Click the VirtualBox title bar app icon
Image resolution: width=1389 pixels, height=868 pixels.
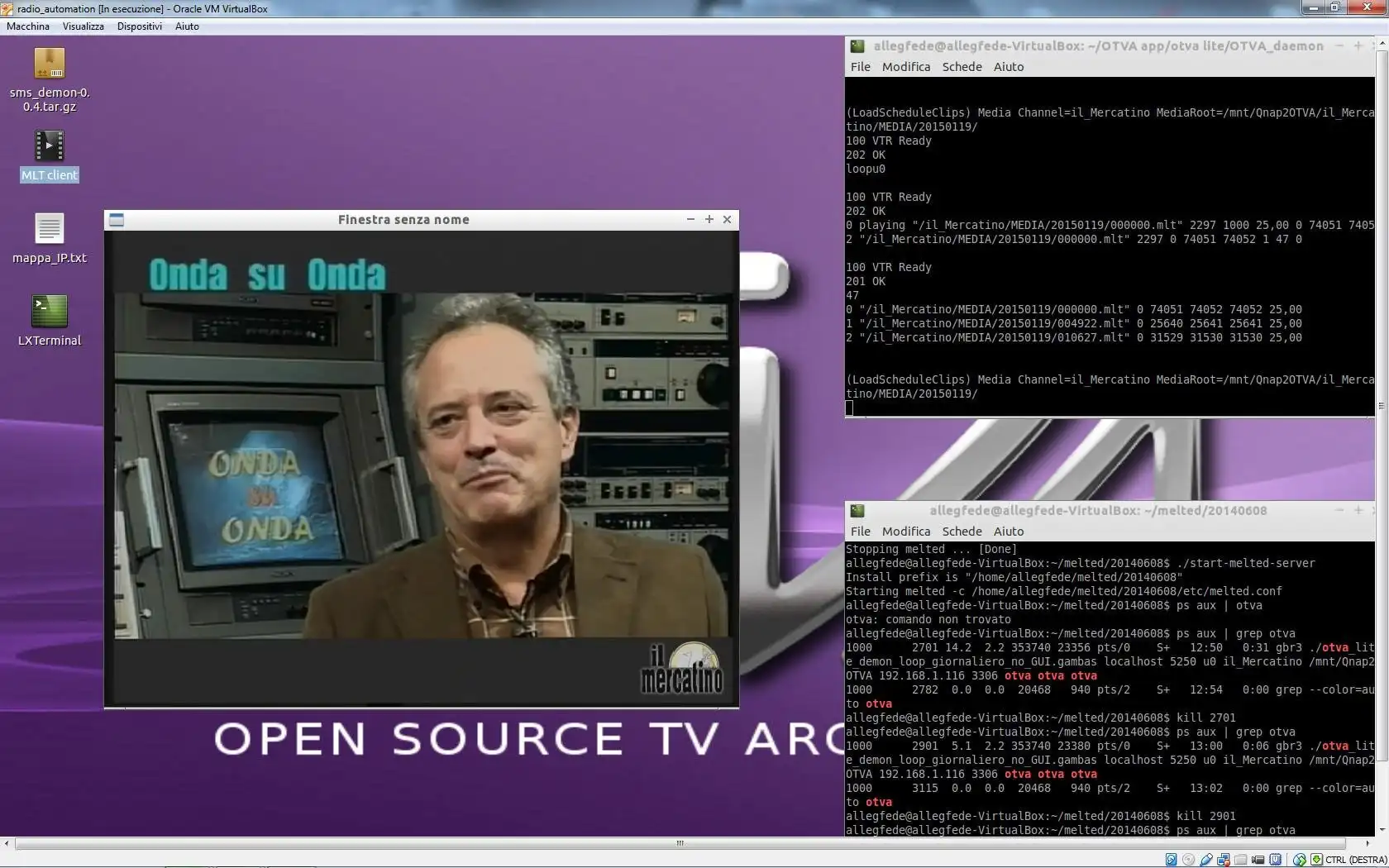7,8
